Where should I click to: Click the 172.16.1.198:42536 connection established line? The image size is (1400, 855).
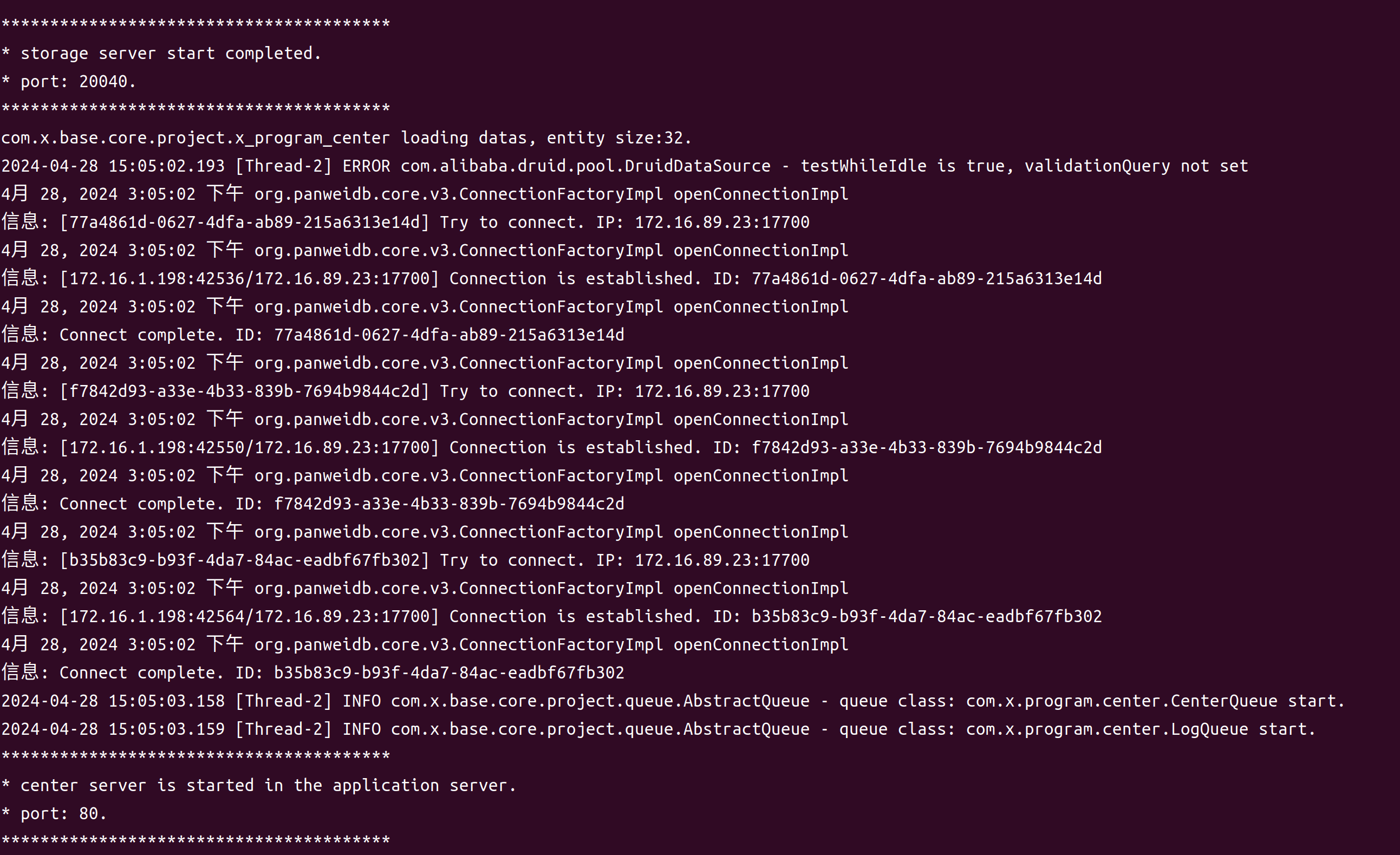(551, 278)
